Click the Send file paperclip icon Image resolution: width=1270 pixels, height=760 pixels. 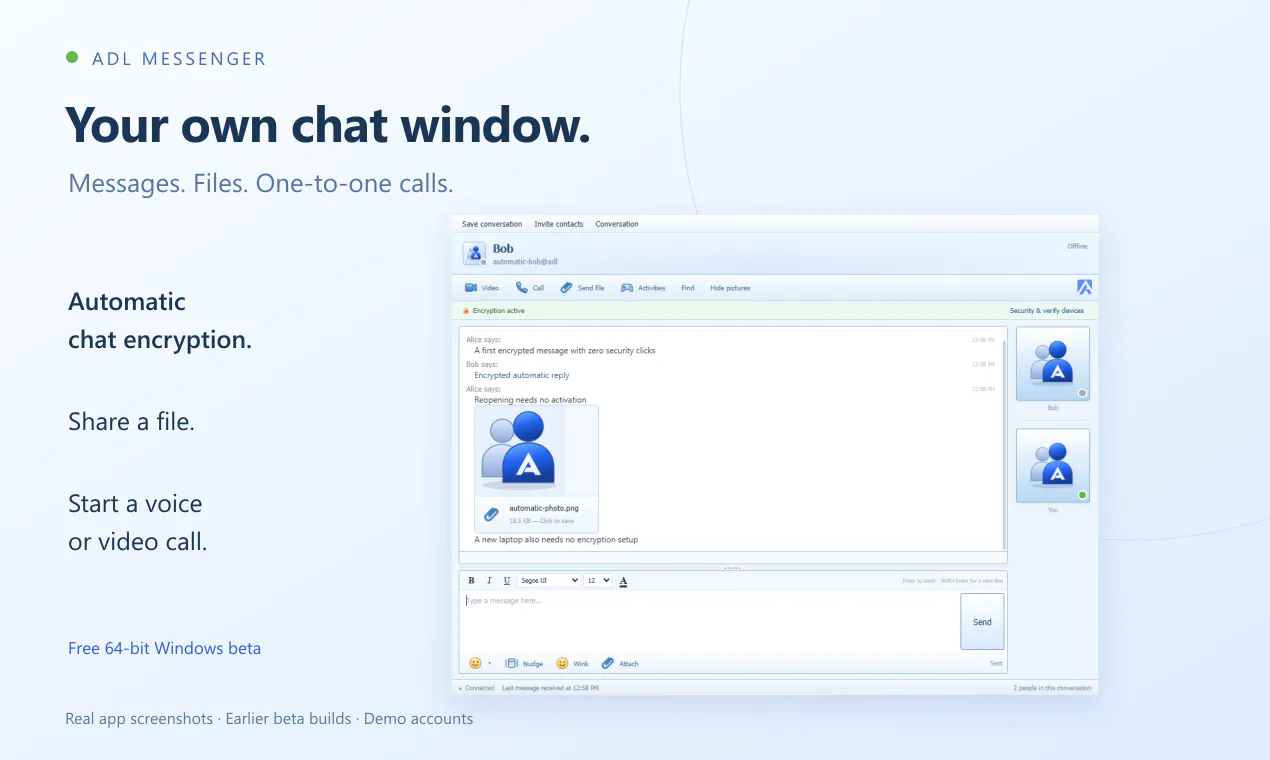pos(566,288)
